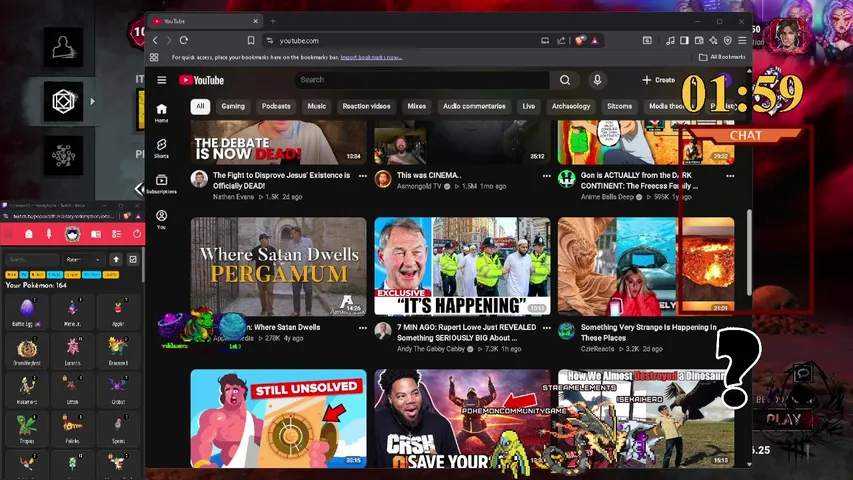The width and height of the screenshot is (853, 480).
Task: Refresh the Pokémon panel with circular arrow
Action: [137, 234]
